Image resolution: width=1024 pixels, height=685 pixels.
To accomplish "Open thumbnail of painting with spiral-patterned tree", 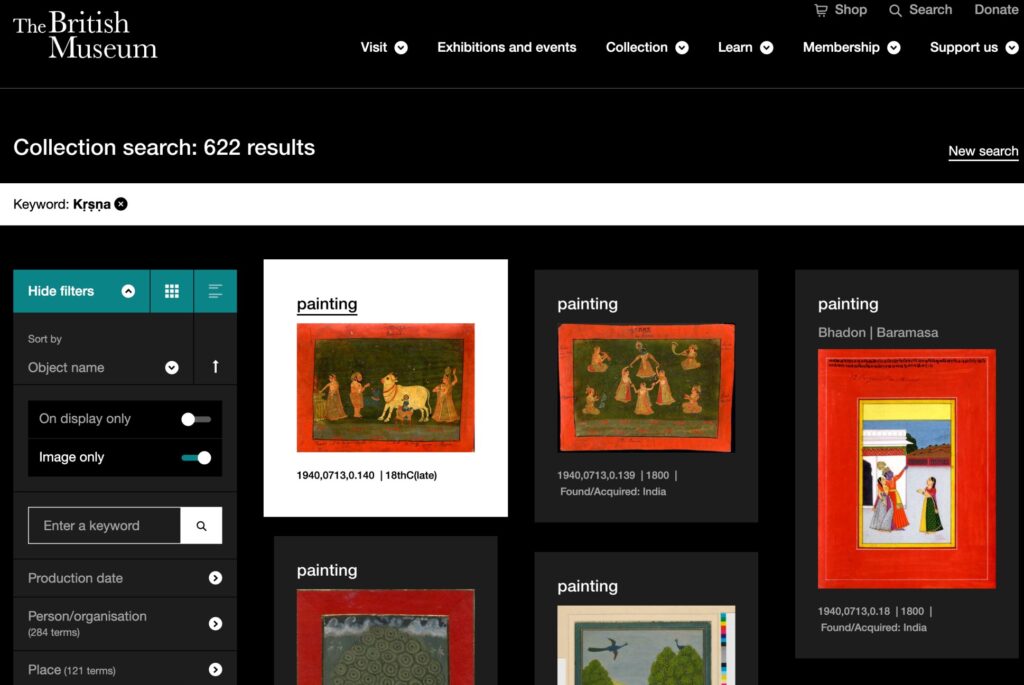I will coord(386,637).
